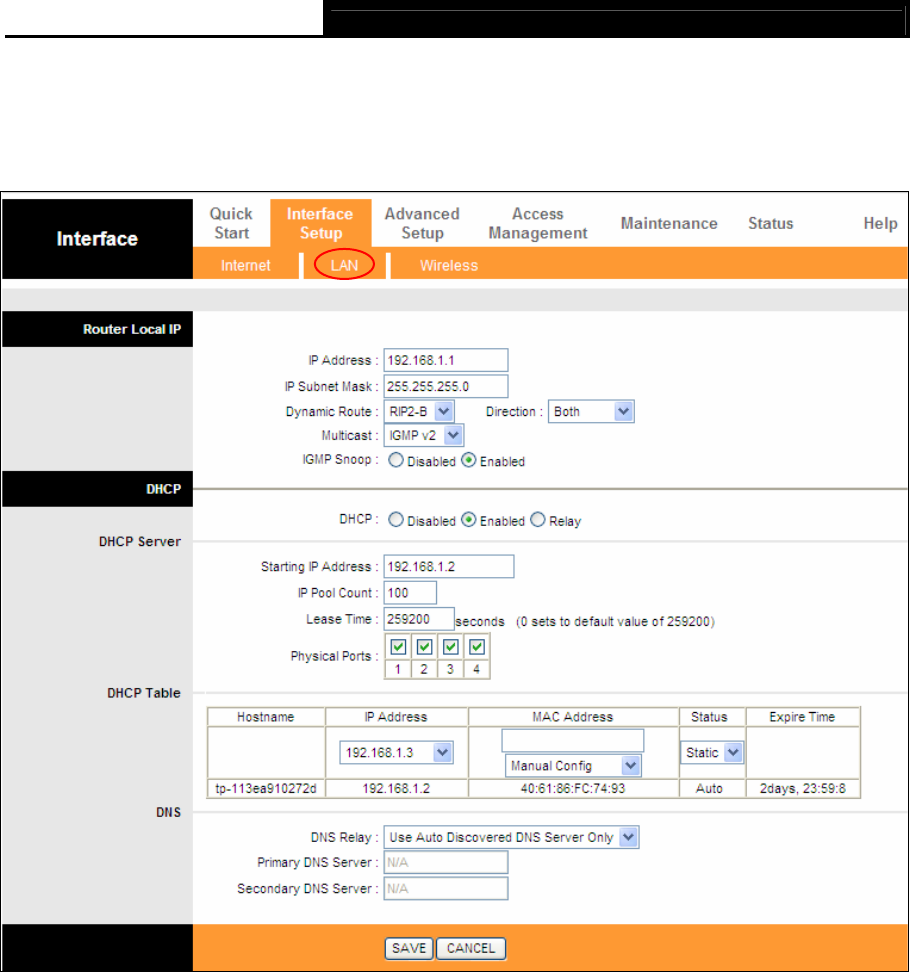Open the DNS Relay dropdown

pos(511,837)
